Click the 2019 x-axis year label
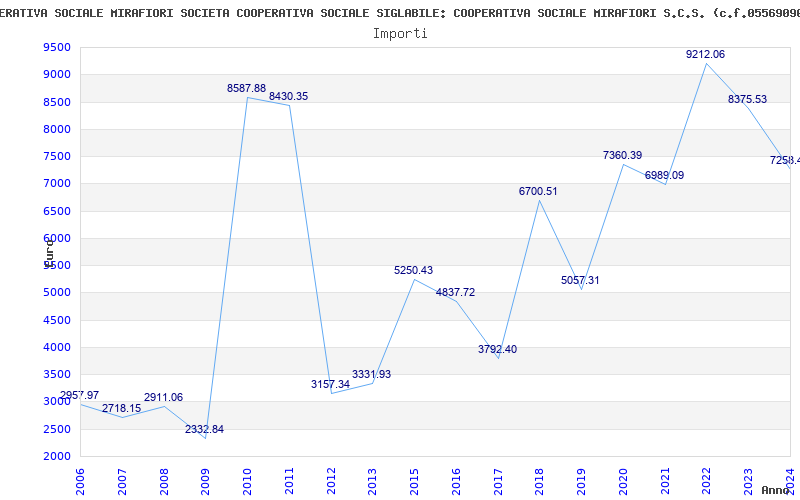The height and width of the screenshot is (500, 800). [x=582, y=482]
